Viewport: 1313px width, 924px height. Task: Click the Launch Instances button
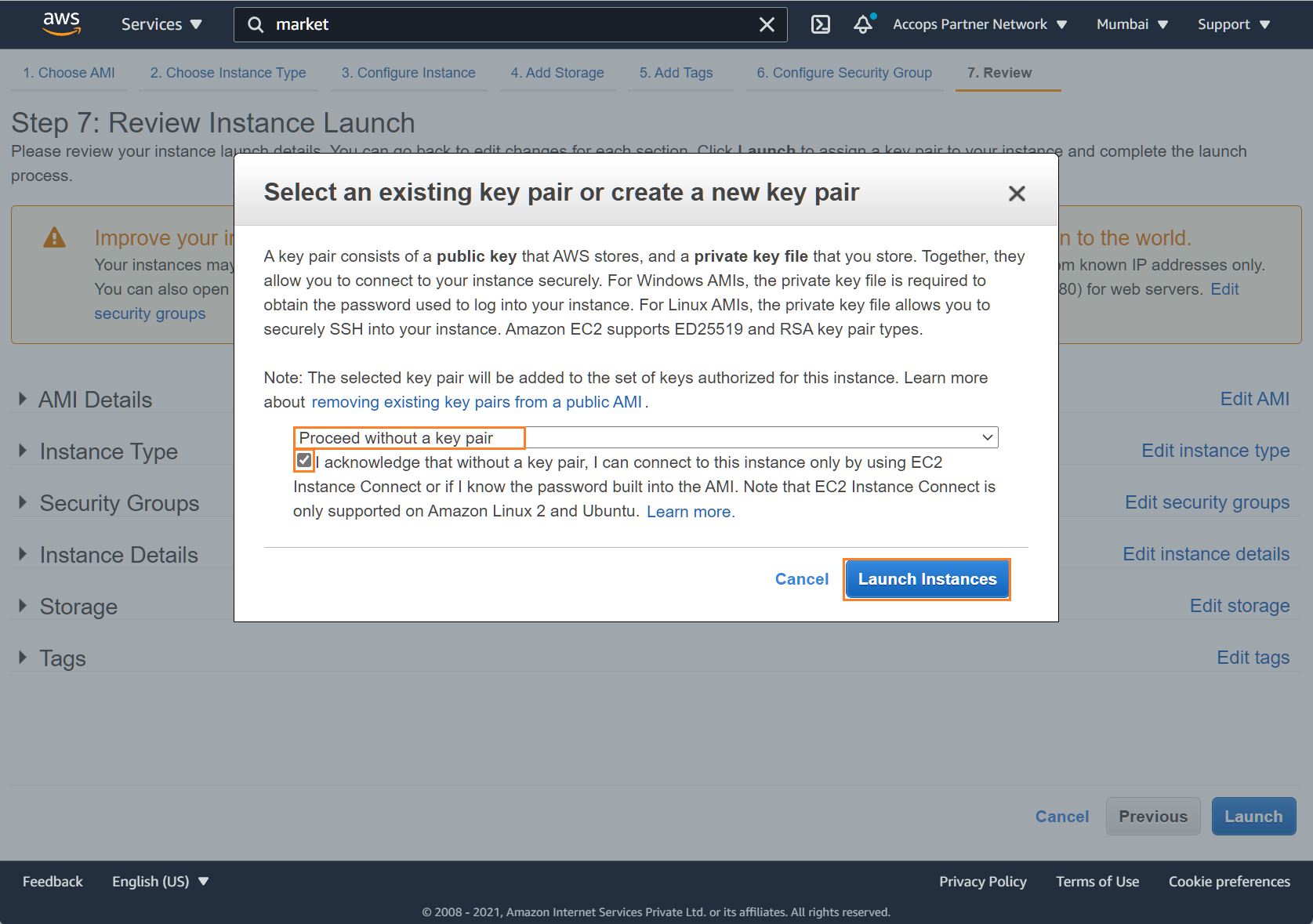[x=927, y=579]
